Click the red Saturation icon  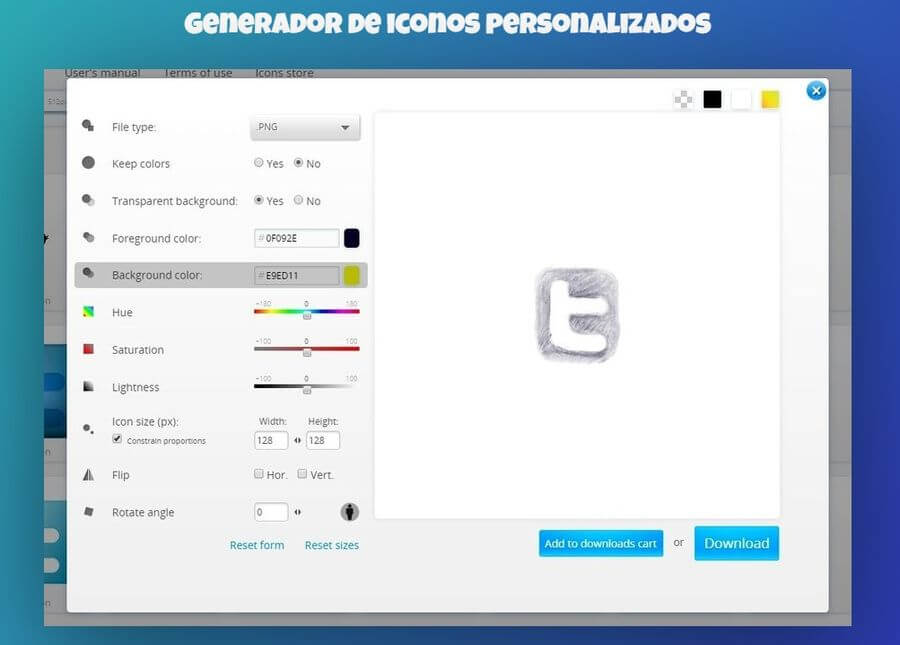tap(88, 349)
